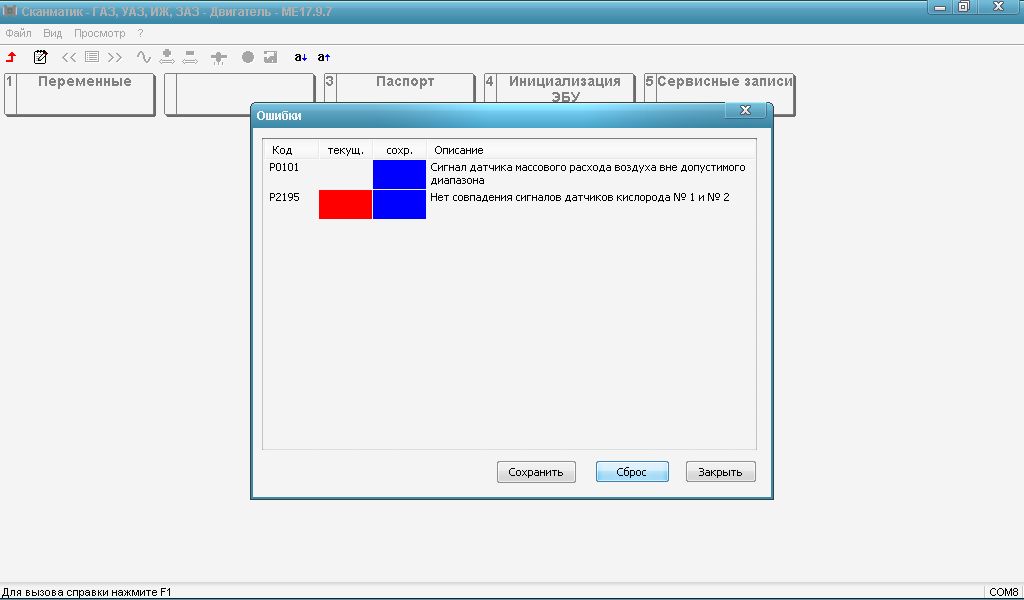Click the plus horizontal-expand icon

[167, 57]
